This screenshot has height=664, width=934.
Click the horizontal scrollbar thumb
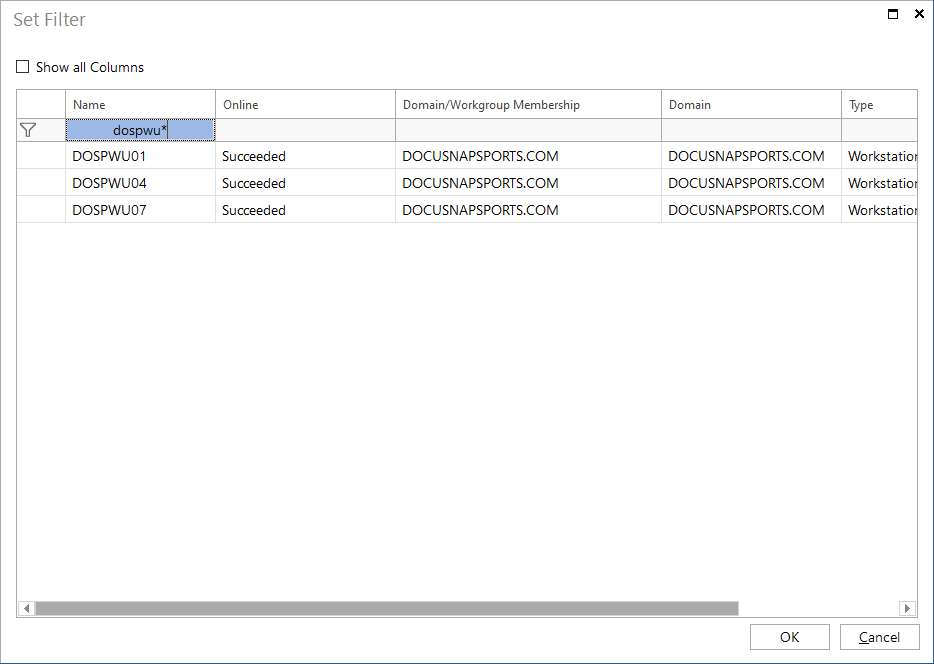[x=387, y=608]
